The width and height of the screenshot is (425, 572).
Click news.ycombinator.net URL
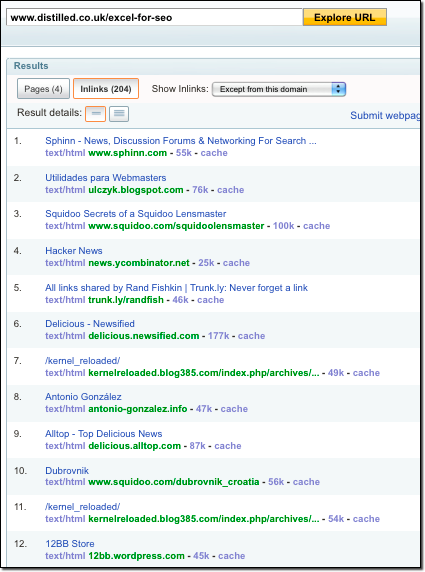(139, 263)
